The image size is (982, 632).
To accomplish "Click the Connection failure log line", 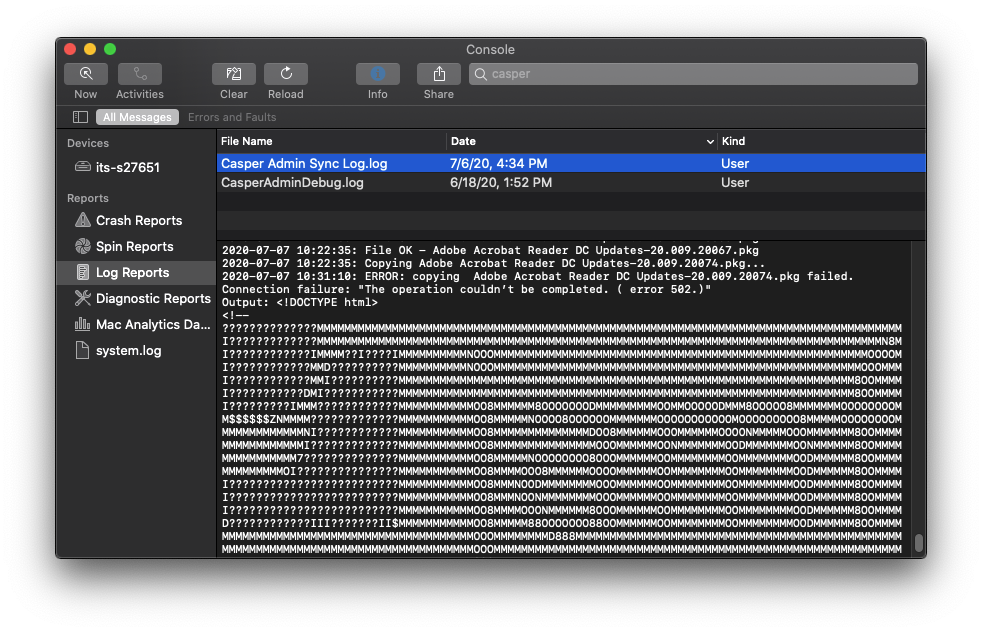I will click(x=467, y=289).
